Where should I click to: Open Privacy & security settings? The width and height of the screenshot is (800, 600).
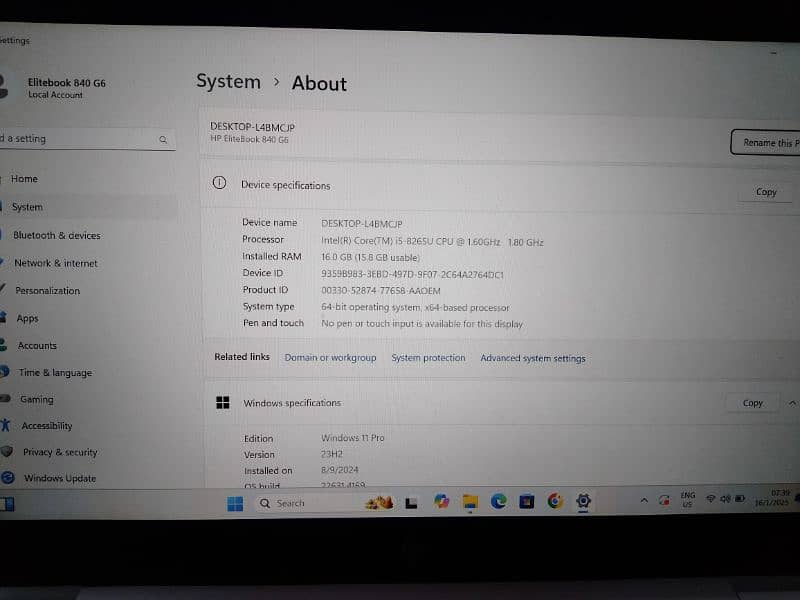[60, 453]
